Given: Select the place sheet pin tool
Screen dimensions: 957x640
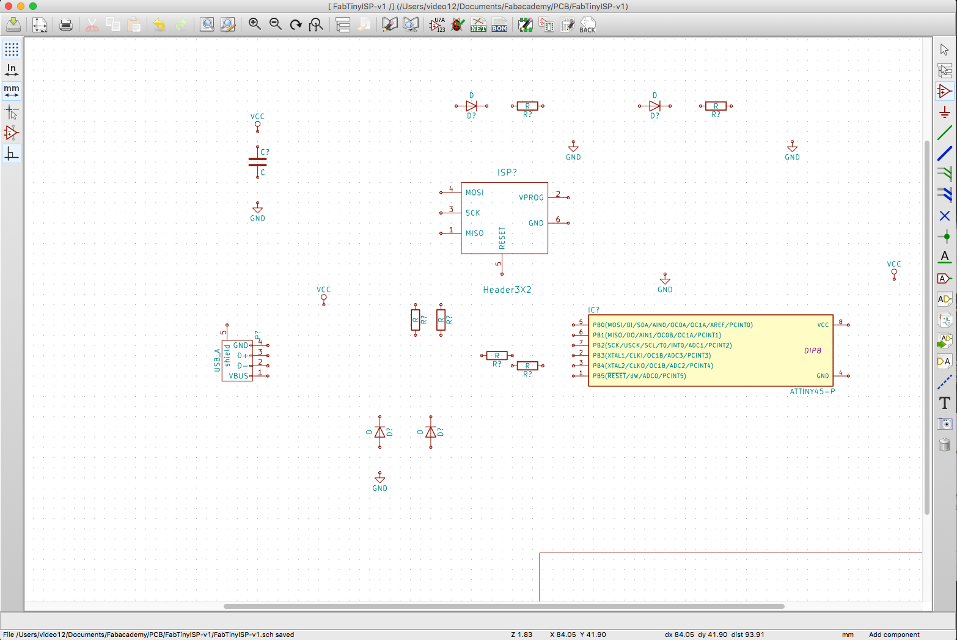Looking at the screenshot, I should tap(945, 361).
